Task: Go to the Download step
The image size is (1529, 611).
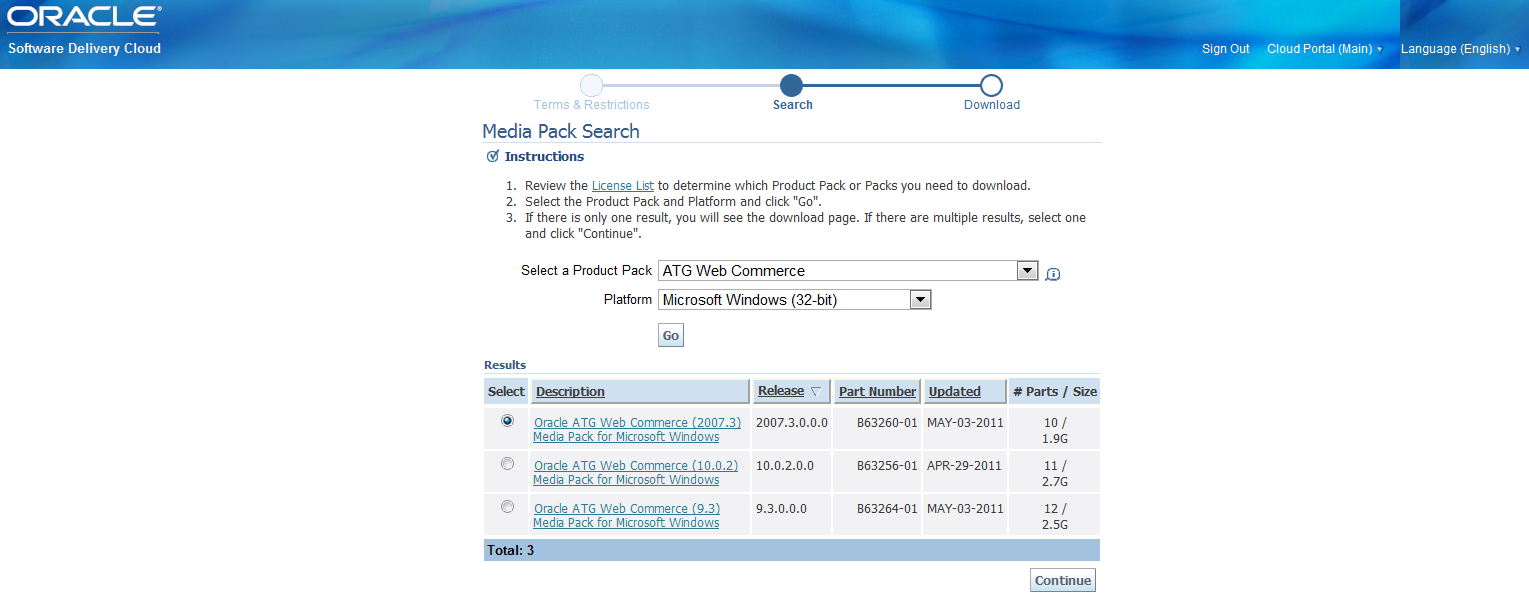Action: click(992, 105)
